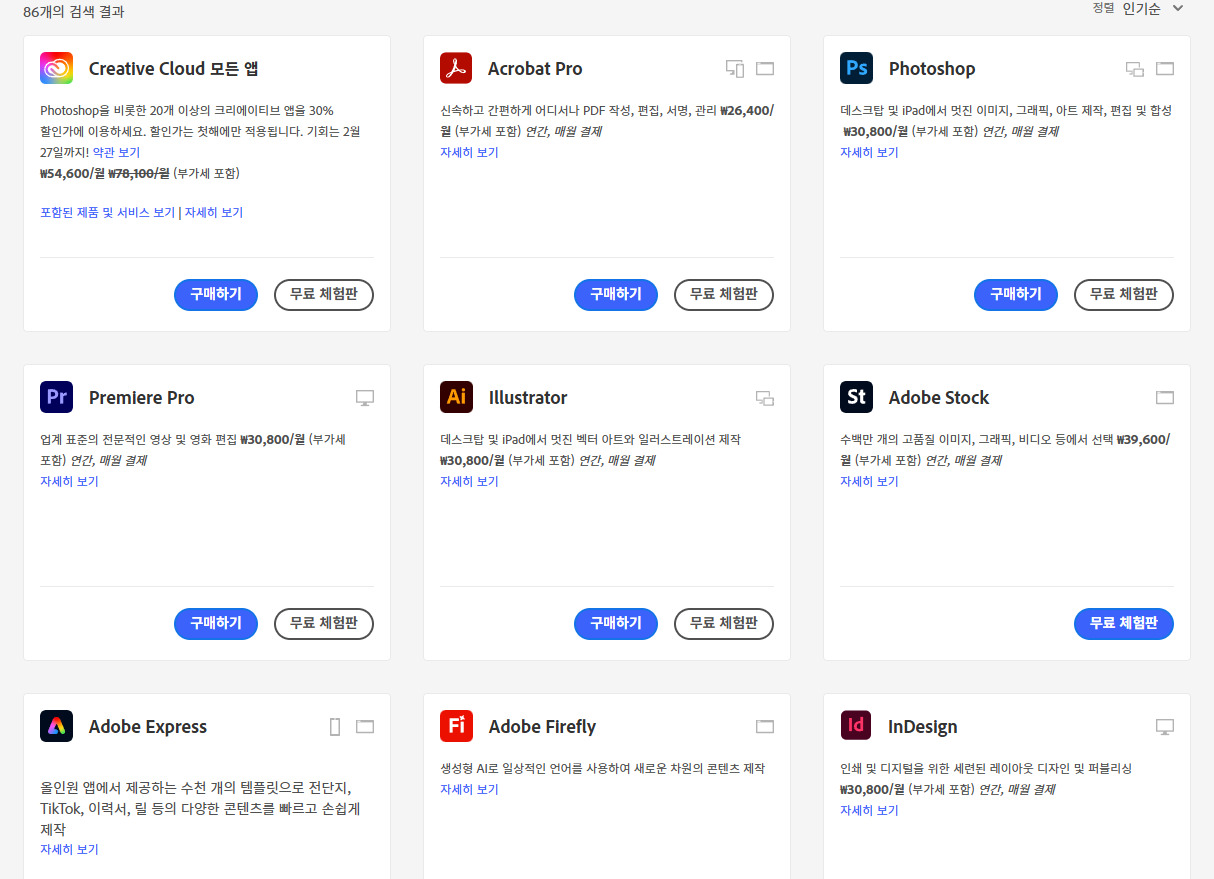The height and width of the screenshot is (879, 1214).
Task: Click 구매하기 for Illustrator
Action: tap(616, 624)
